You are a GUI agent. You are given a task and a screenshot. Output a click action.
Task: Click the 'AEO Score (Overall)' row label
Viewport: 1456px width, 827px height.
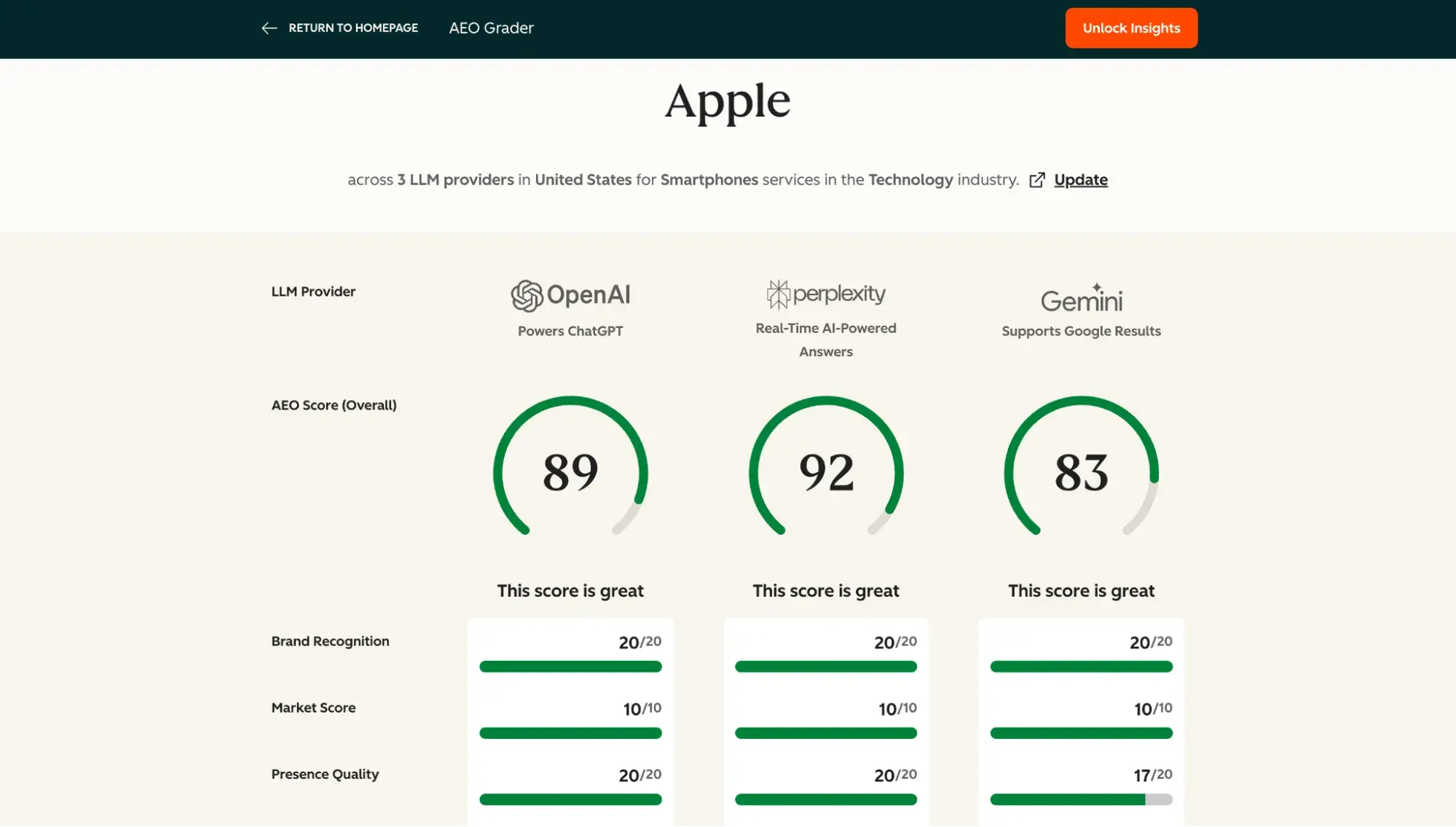pyautogui.click(x=334, y=405)
